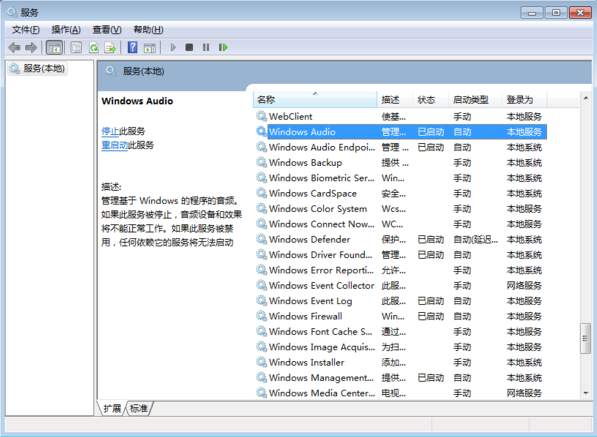Screen dimensions: 597x437
Task: Click the gear icon beside WebClient
Action: click(x=261, y=116)
